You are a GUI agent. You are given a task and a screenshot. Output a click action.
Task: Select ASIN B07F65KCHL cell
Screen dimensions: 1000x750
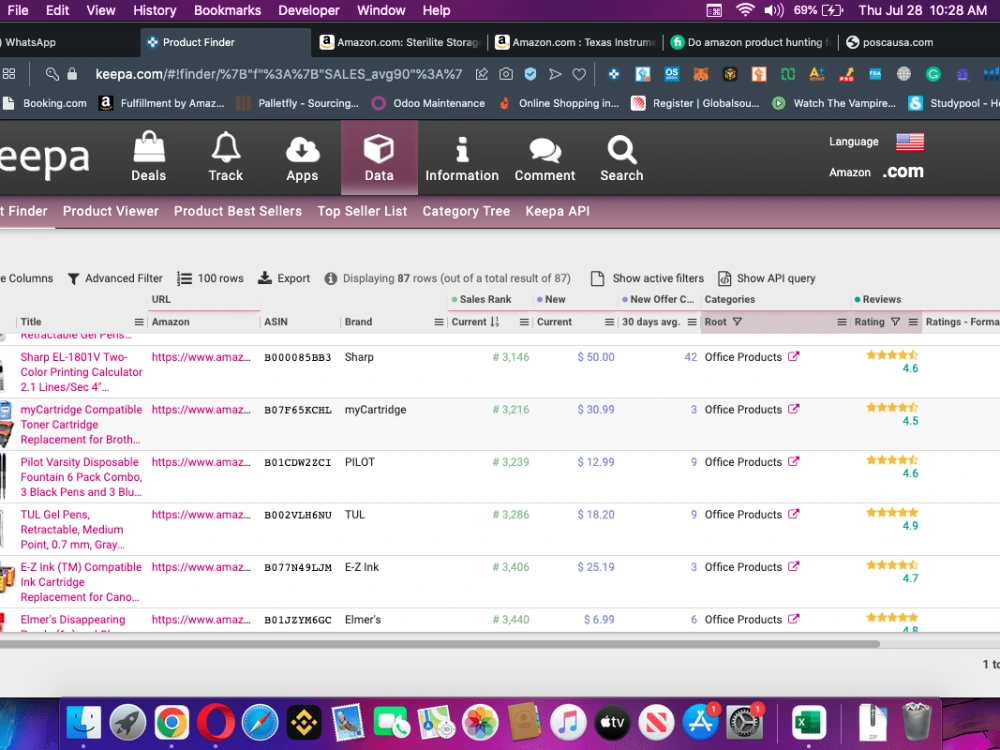(x=298, y=409)
